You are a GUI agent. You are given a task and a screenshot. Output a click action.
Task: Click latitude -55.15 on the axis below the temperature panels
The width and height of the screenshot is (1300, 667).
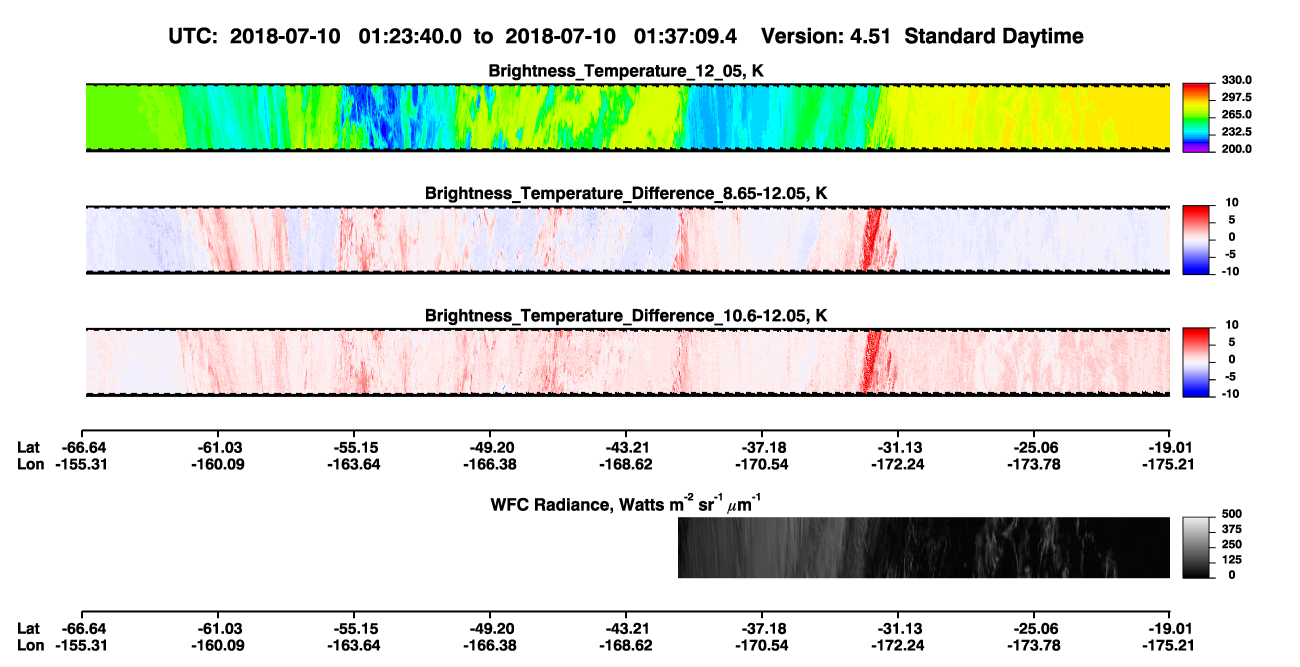pyautogui.click(x=354, y=447)
